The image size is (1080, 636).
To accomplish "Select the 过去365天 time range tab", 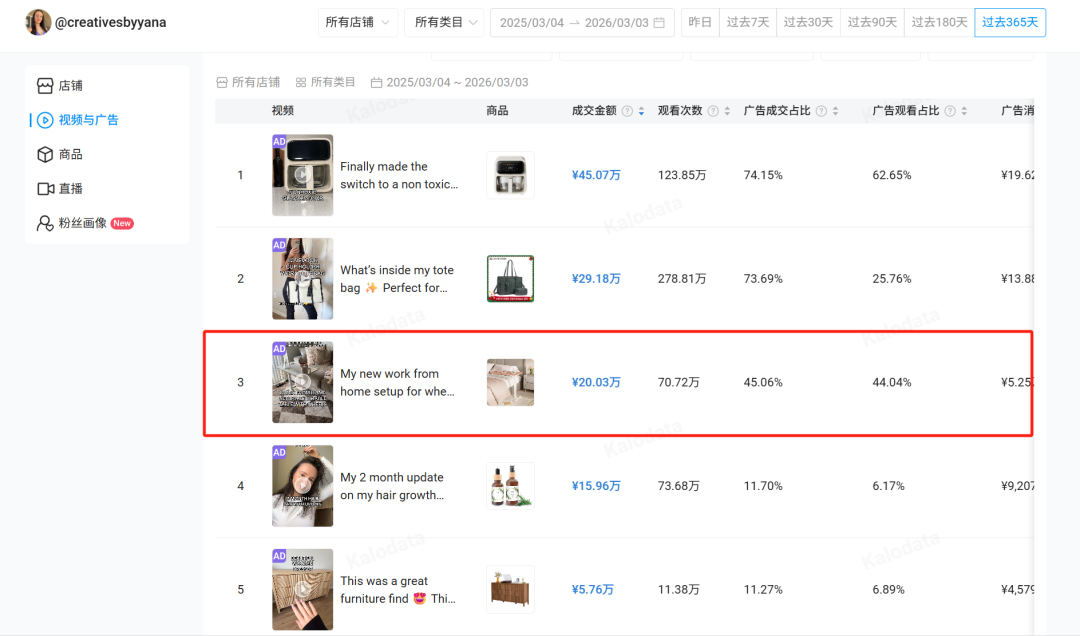I will 1010,22.
